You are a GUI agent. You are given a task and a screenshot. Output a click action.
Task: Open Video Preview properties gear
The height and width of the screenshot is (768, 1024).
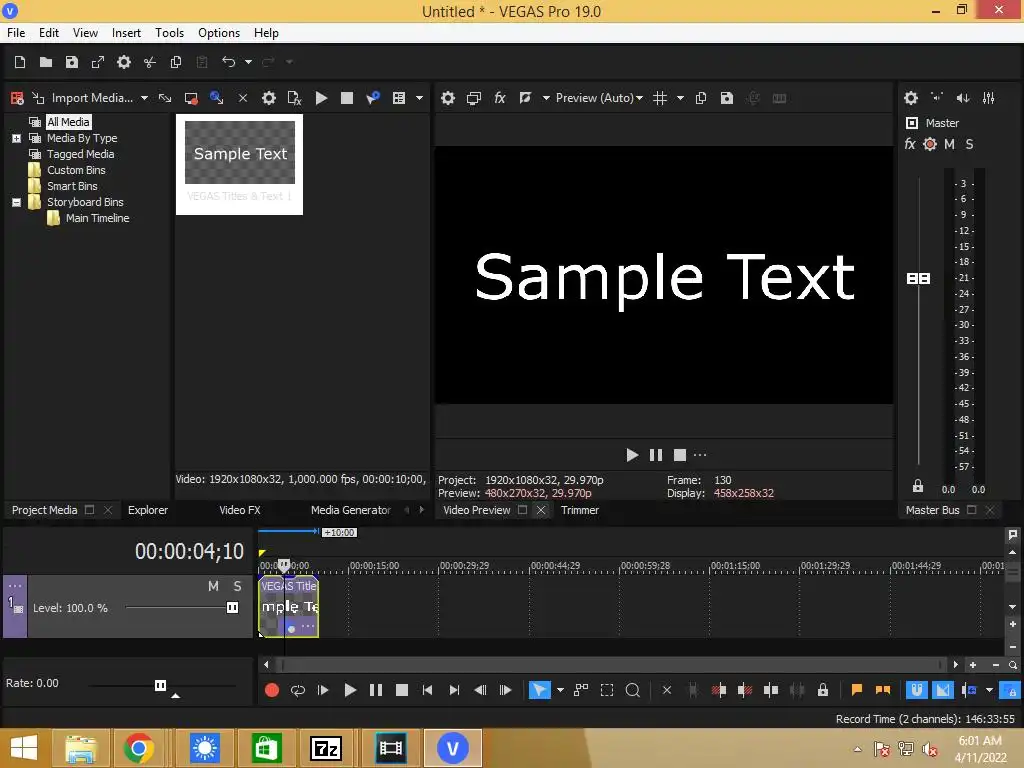pyautogui.click(x=447, y=98)
